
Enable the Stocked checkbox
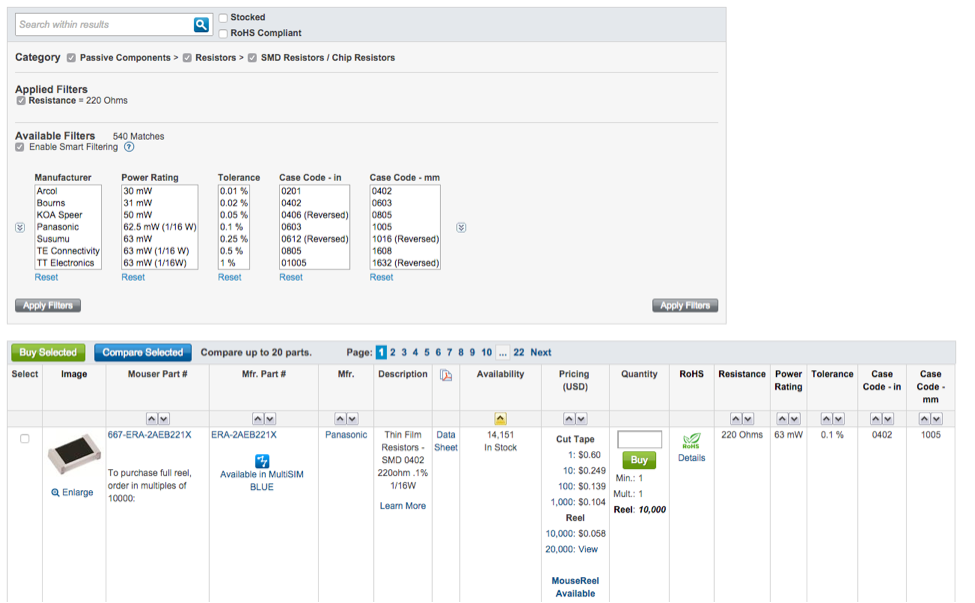tap(222, 18)
